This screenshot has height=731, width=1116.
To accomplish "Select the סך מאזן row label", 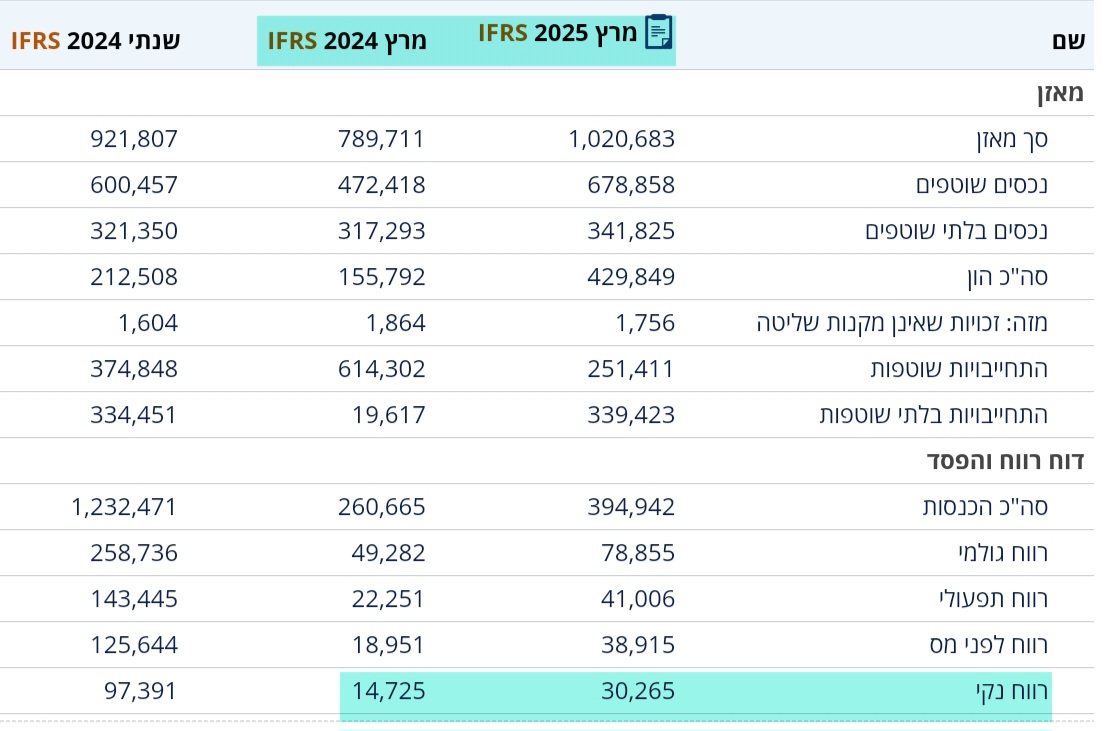I will point(1012,139).
